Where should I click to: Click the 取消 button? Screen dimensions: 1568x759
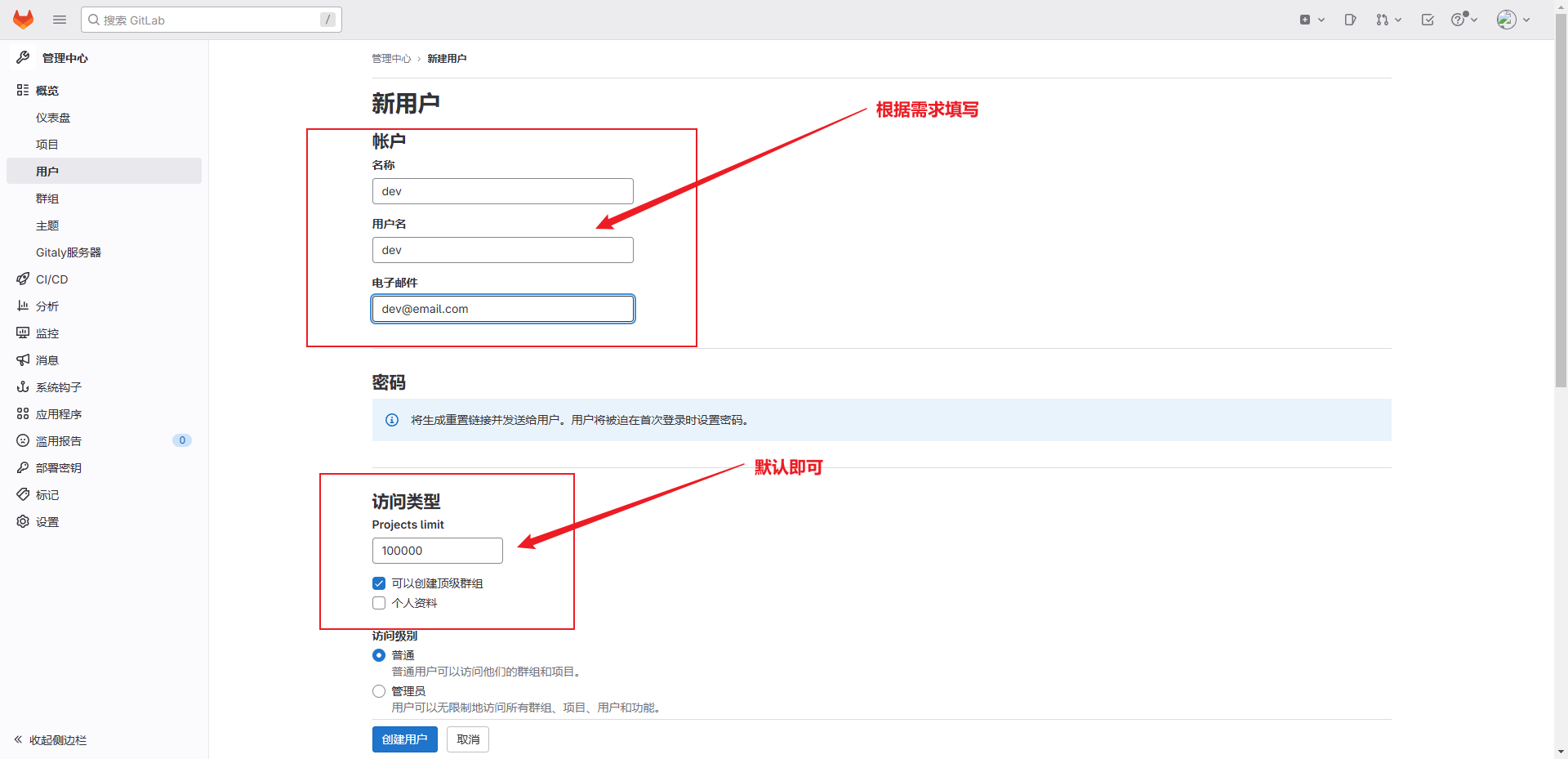tap(468, 739)
